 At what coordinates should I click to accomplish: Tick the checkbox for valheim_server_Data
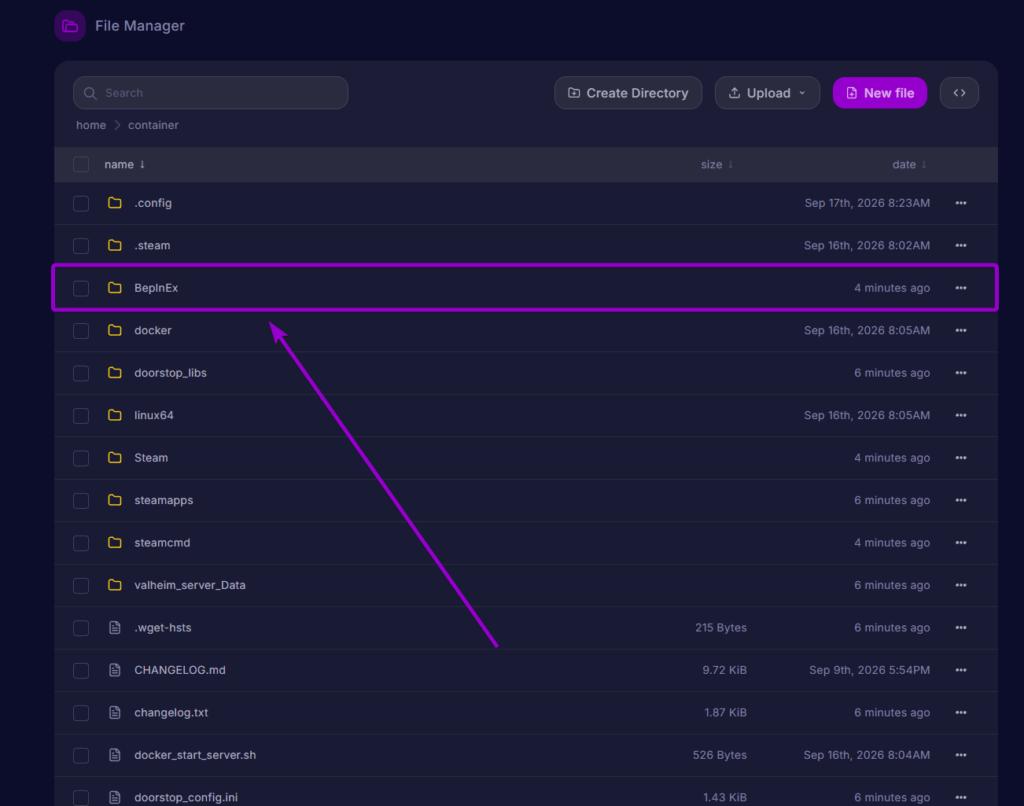tap(81, 586)
